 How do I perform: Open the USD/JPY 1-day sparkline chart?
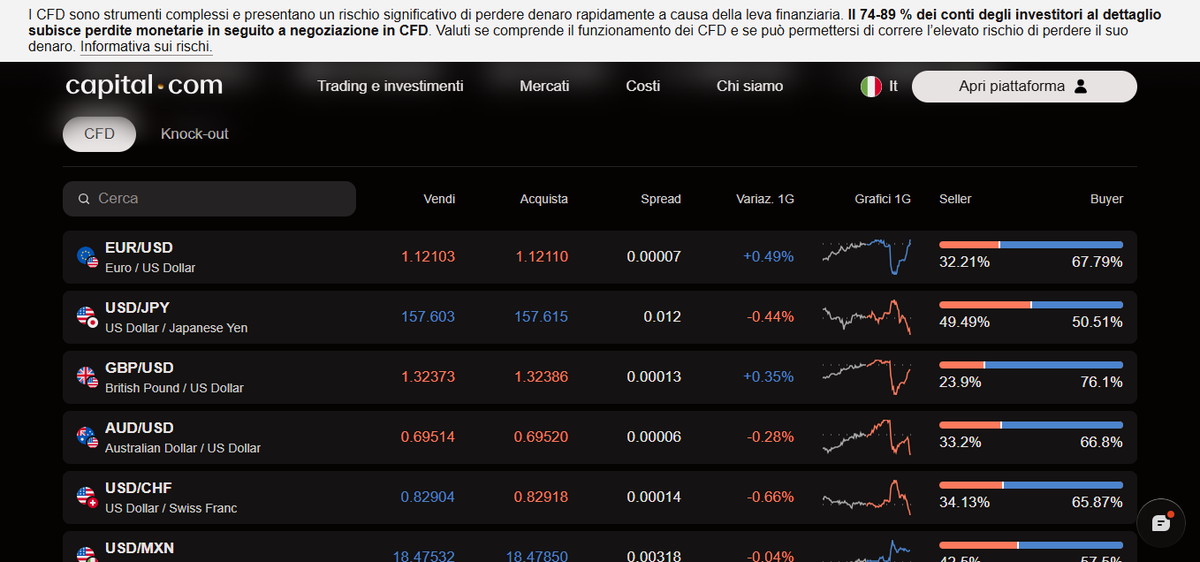coord(867,317)
